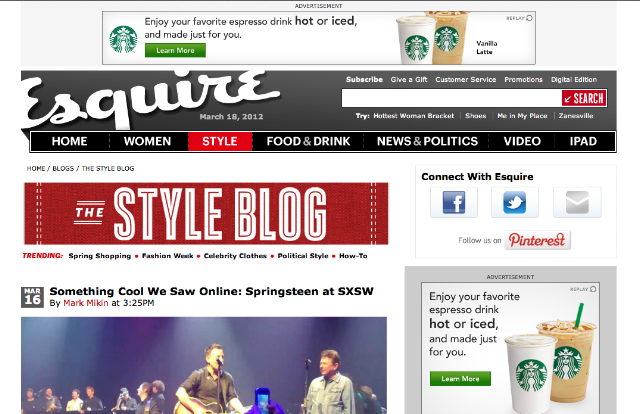Open Me in My Place link
Image resolution: width=640 pixels, height=414 pixels.
(x=522, y=116)
